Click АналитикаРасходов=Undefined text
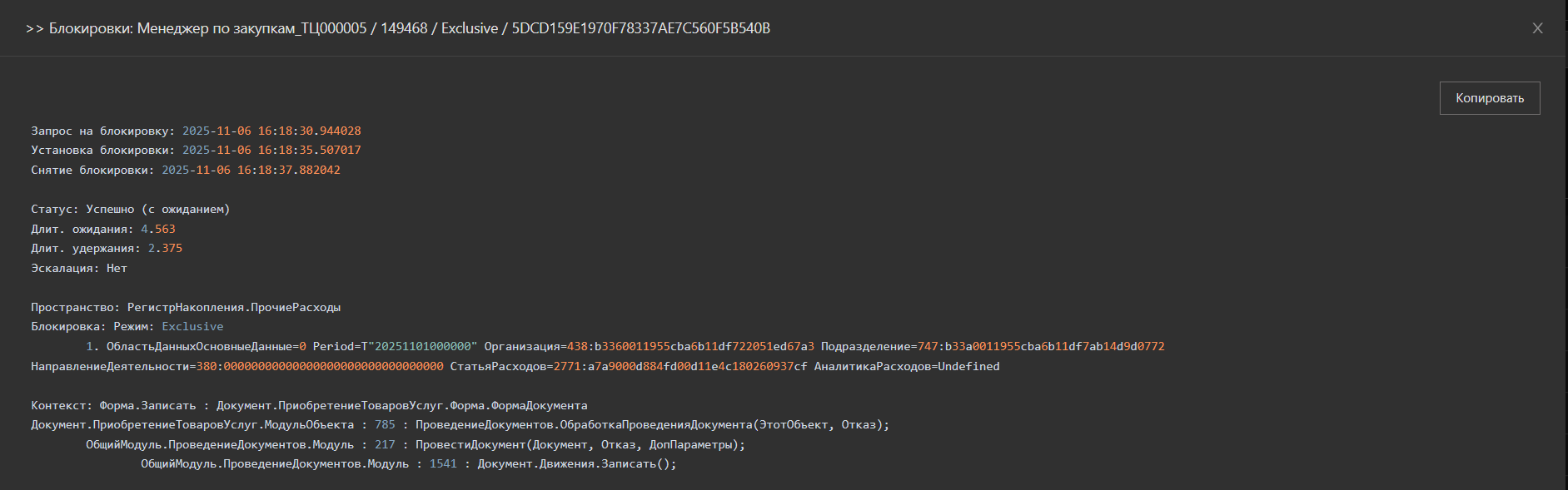Viewport: 1568px width, 490px height. (x=906, y=367)
